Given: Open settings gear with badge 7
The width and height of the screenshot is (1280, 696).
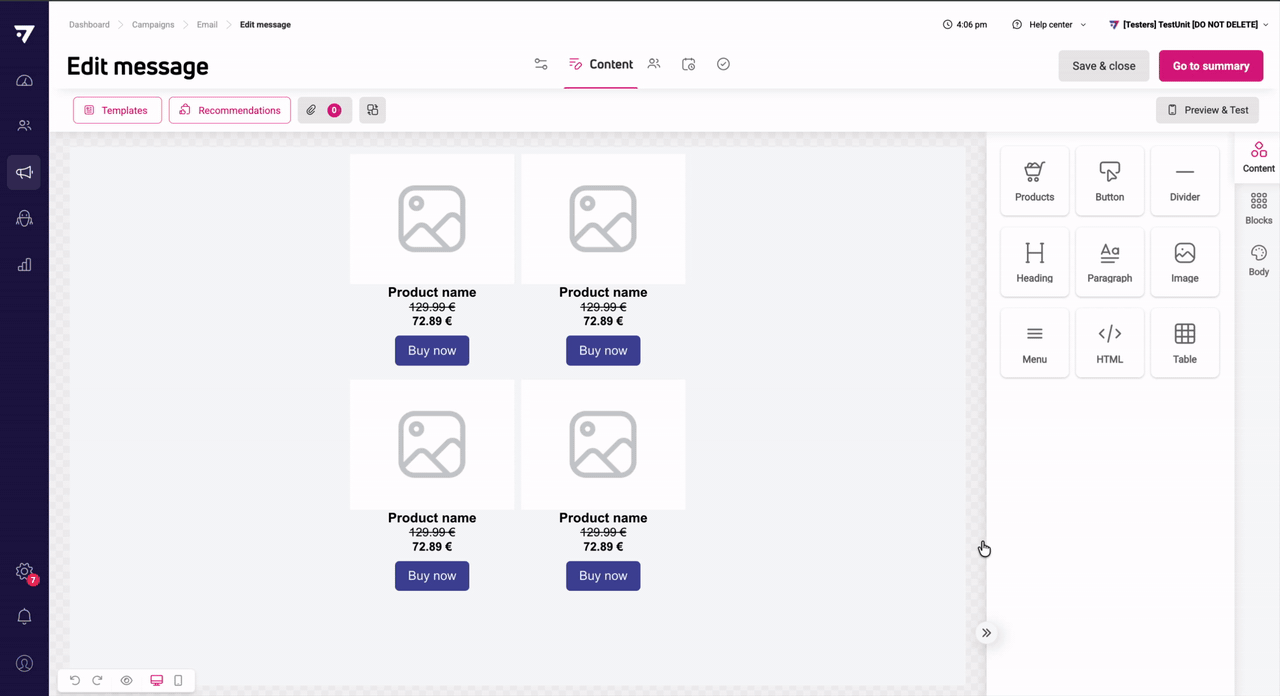Looking at the screenshot, I should [25, 572].
